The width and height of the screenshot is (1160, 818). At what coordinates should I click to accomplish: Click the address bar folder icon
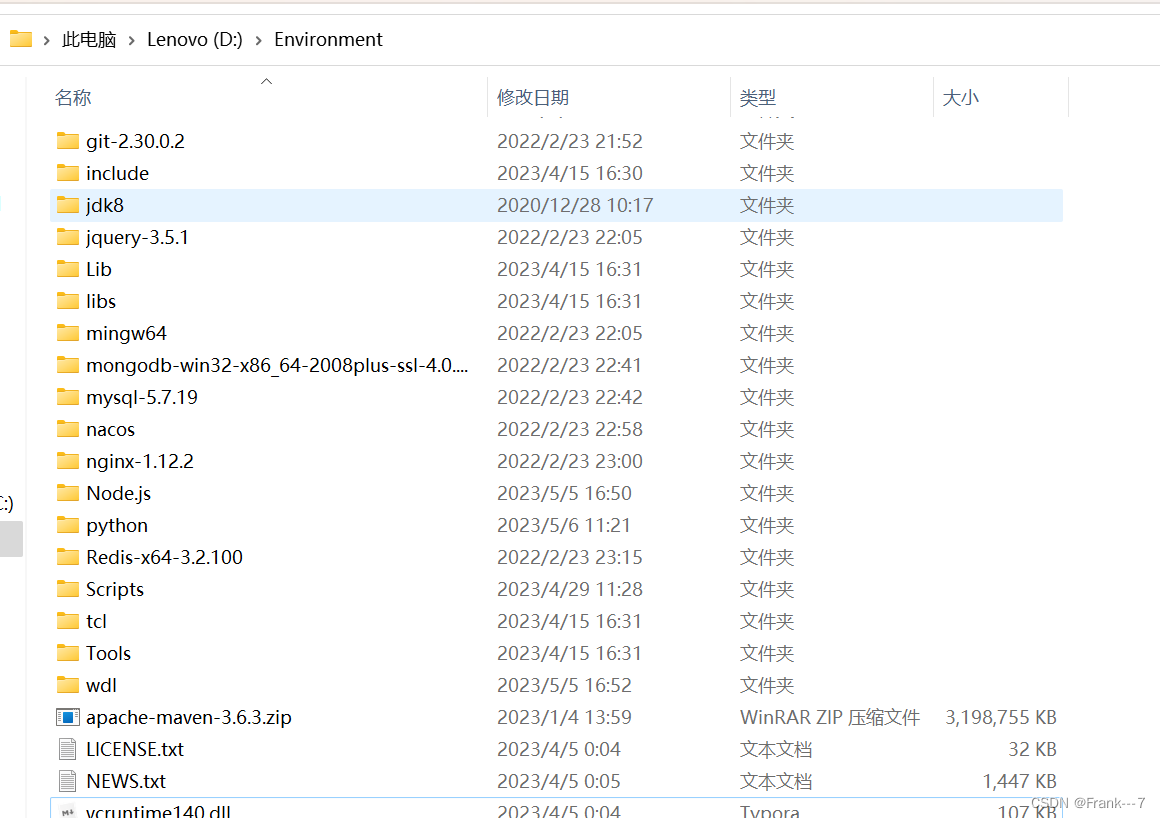[x=21, y=38]
